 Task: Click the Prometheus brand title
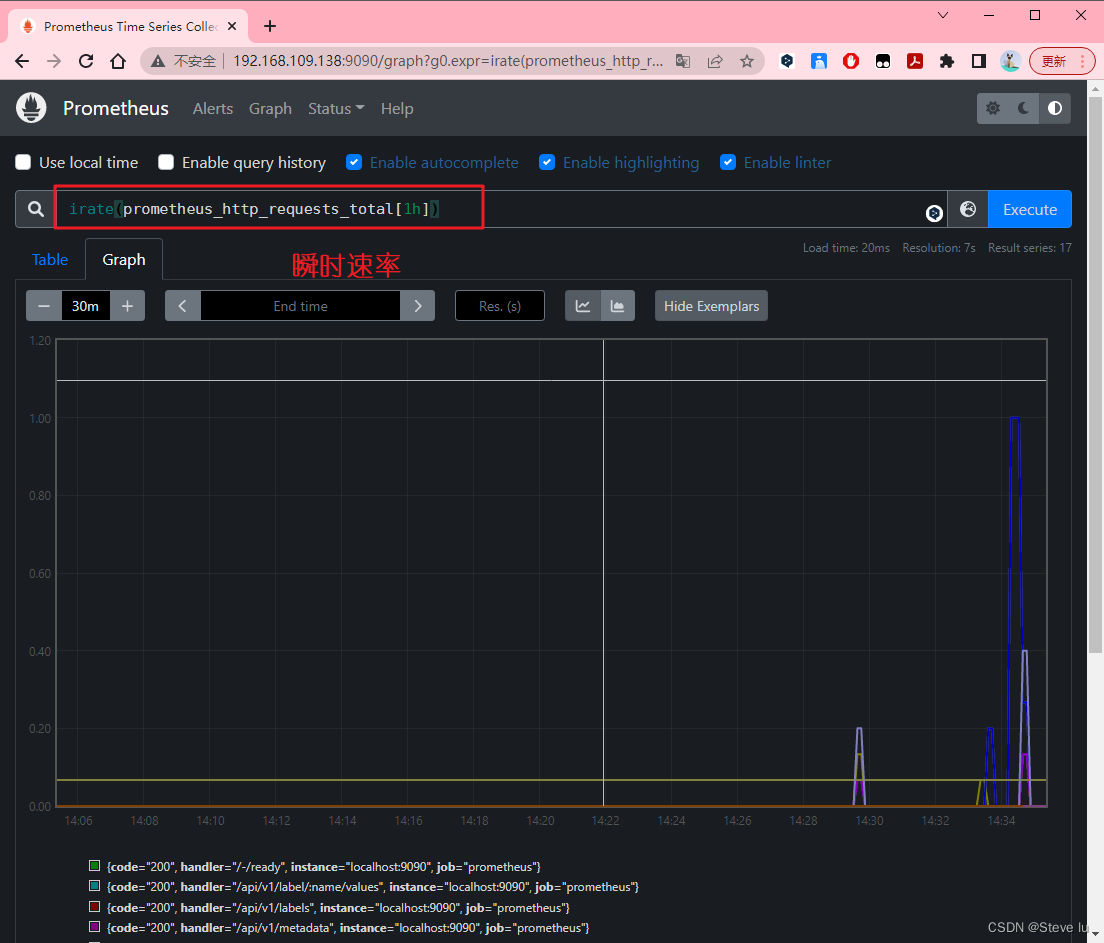[116, 108]
